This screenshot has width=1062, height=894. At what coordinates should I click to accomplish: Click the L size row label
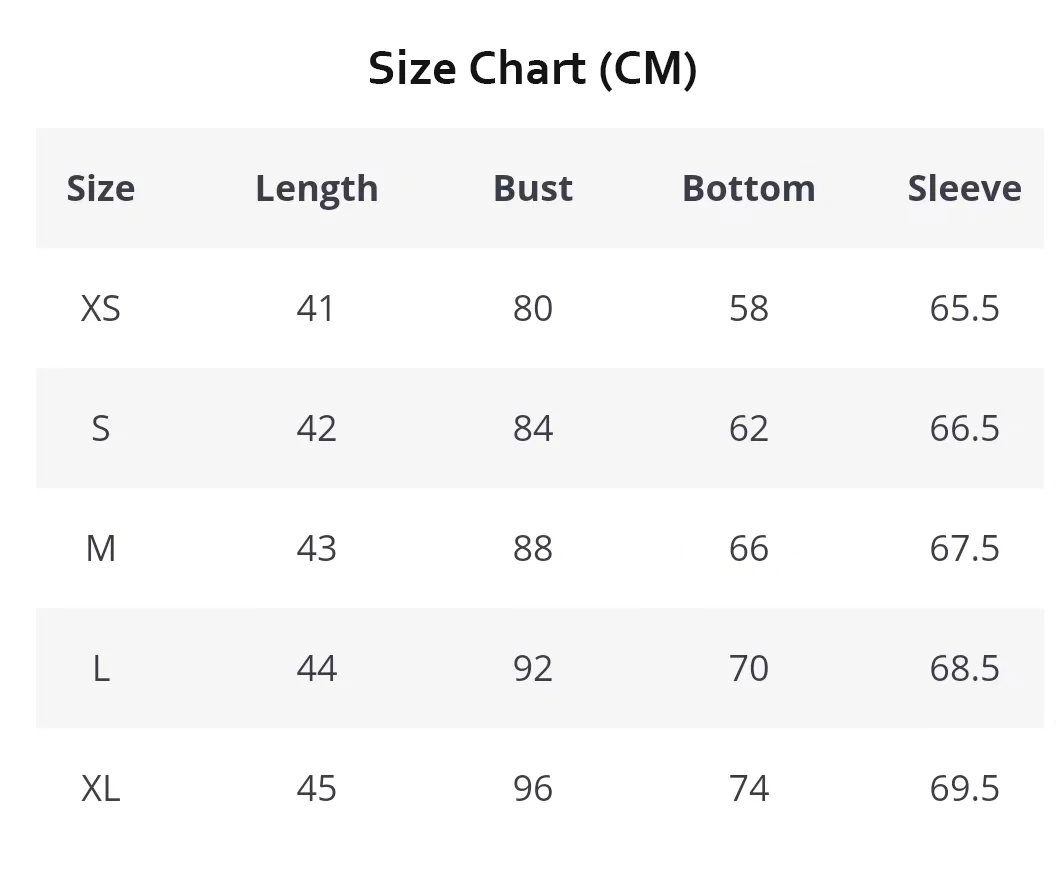point(101,668)
